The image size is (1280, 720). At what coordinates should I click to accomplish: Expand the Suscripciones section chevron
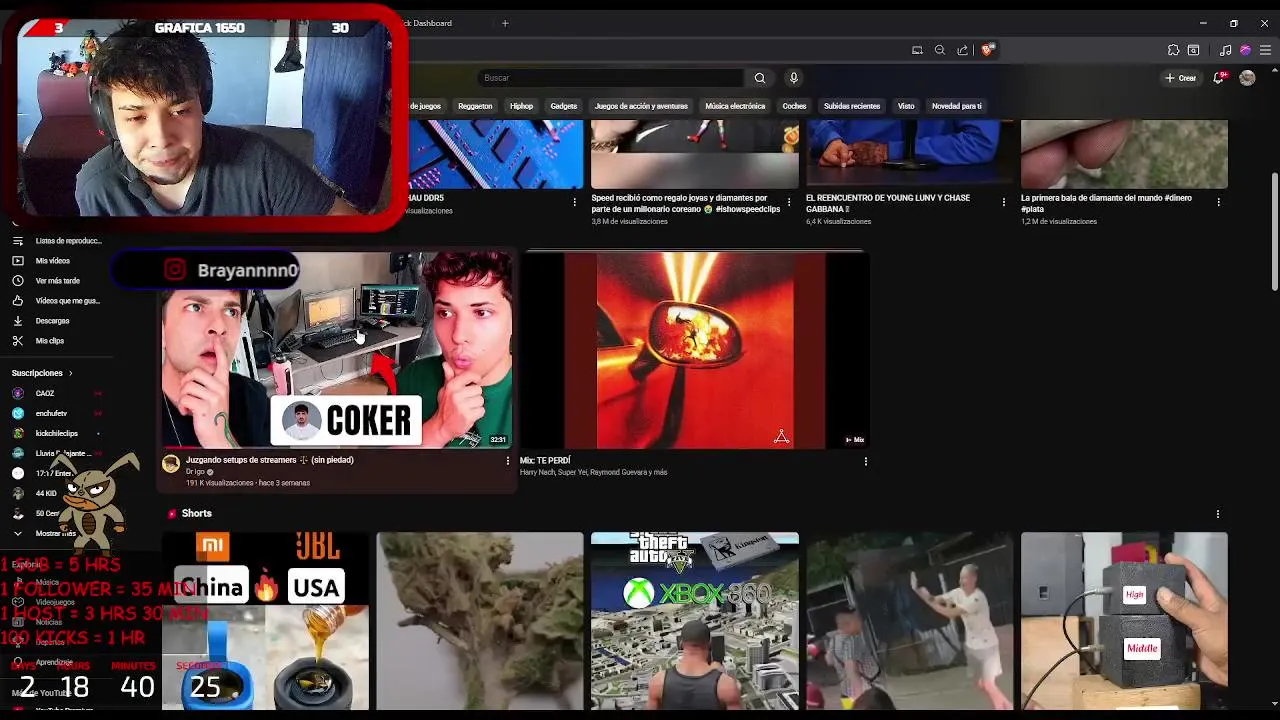(70, 373)
